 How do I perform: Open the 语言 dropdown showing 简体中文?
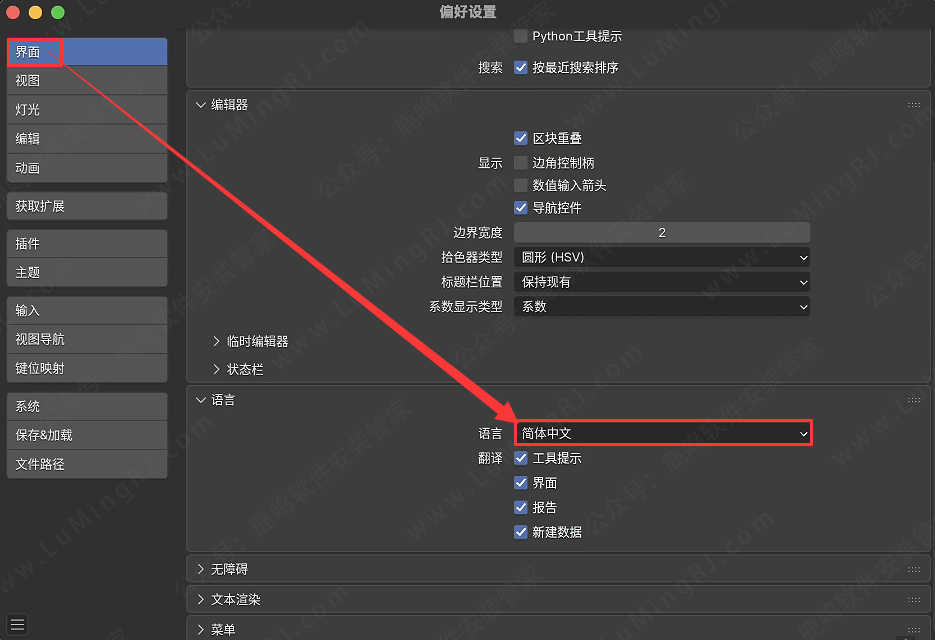(x=662, y=433)
